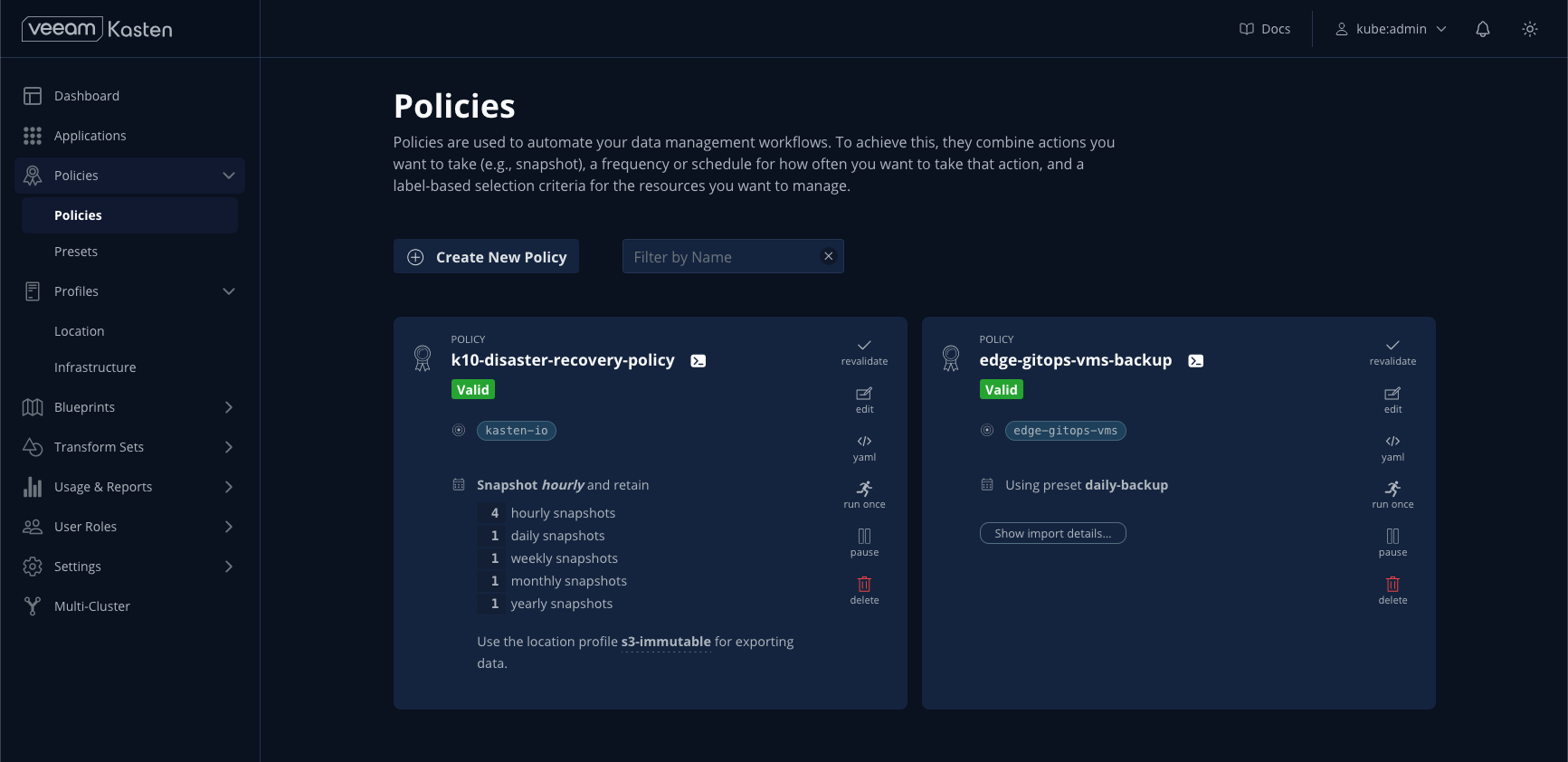
Task: Revalidate edge-gitops-vms-backup policy
Action: [x=1392, y=352]
